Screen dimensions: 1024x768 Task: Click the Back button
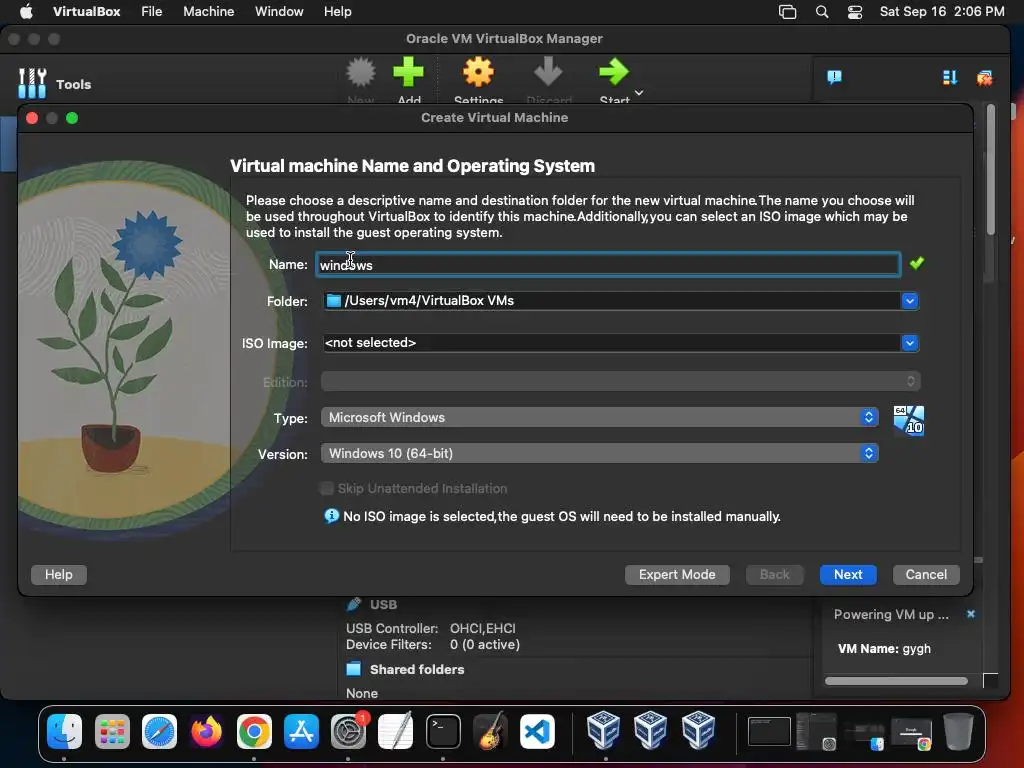[775, 575]
